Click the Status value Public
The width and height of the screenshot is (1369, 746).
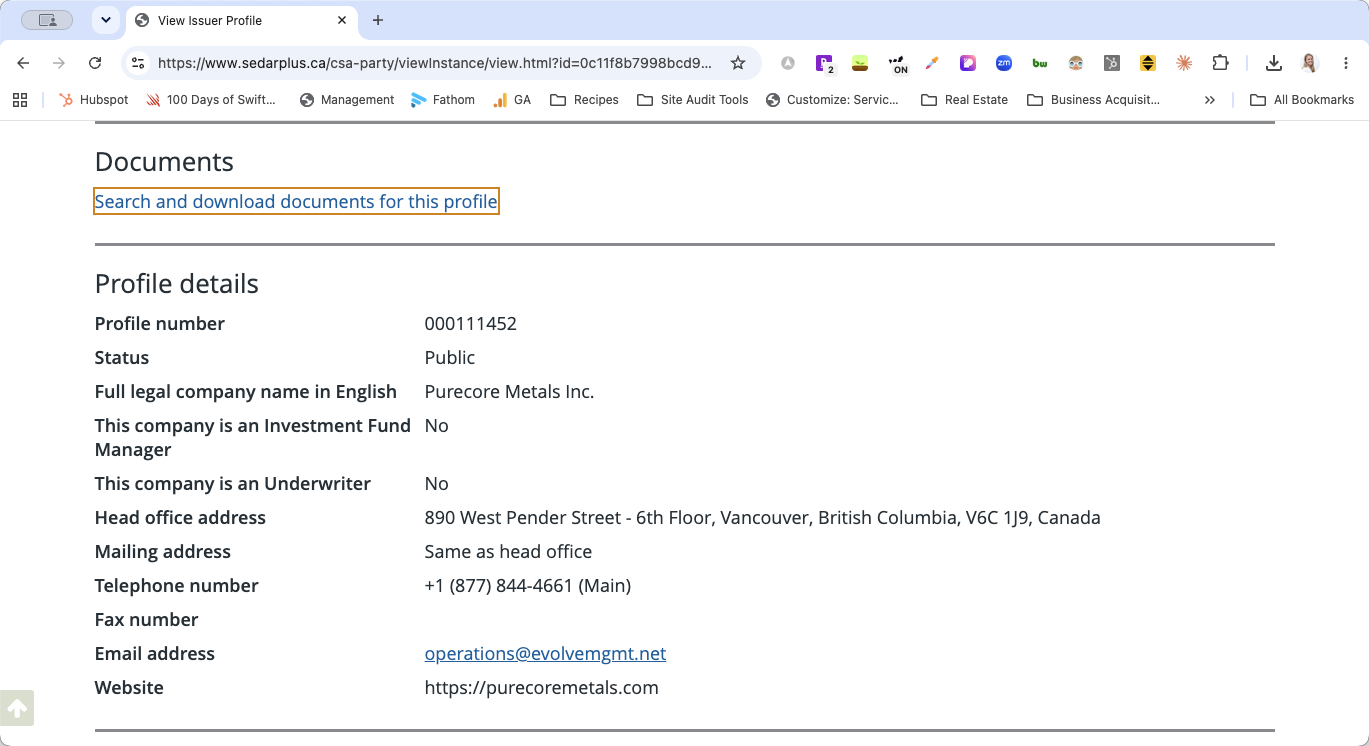point(450,358)
